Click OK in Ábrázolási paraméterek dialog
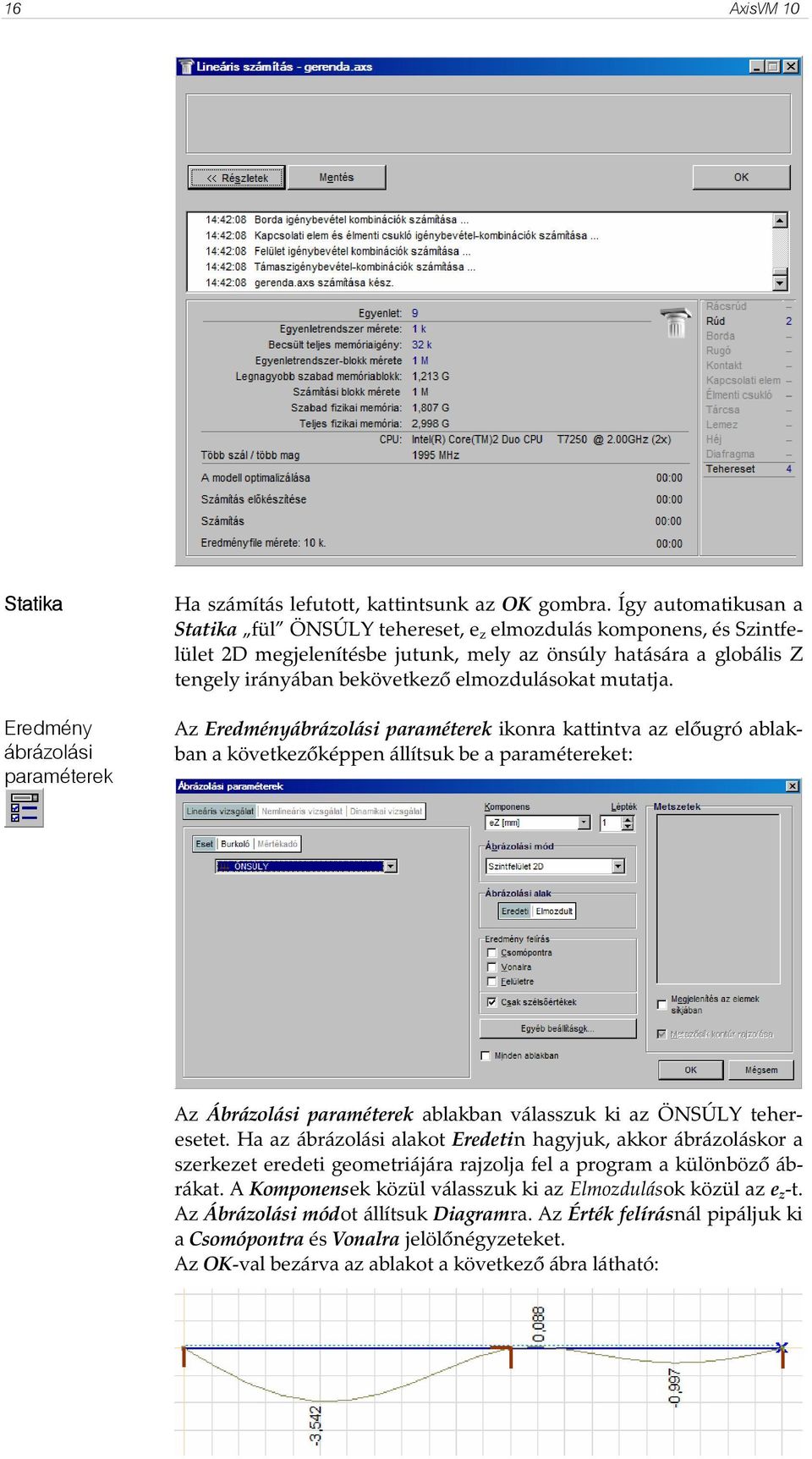 pyautogui.click(x=690, y=1070)
